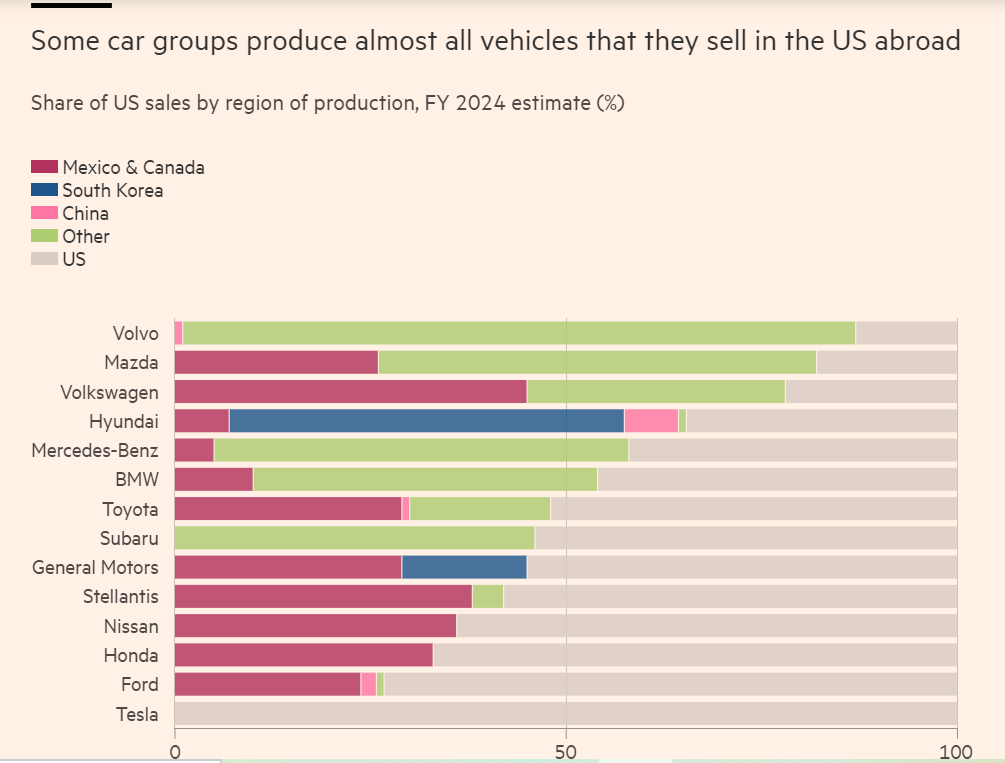Click the 50 tick label on x-axis

point(566,750)
